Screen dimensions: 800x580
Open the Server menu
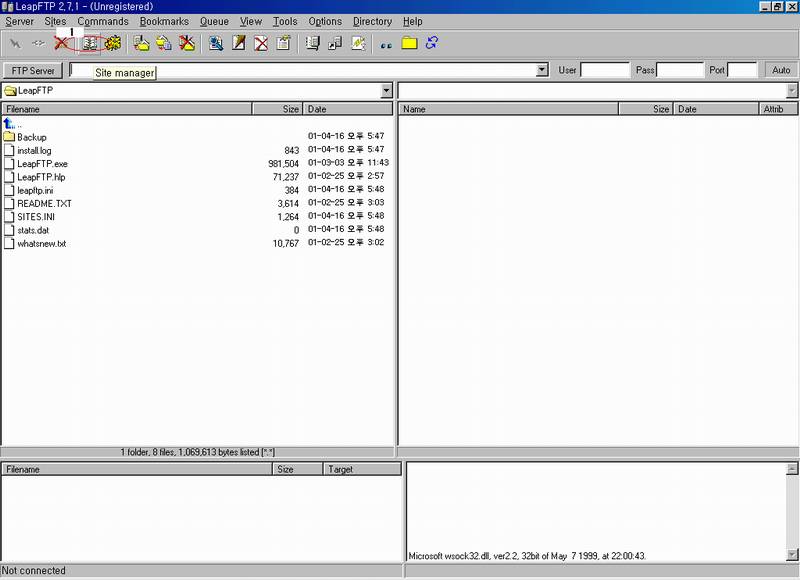[x=19, y=21]
